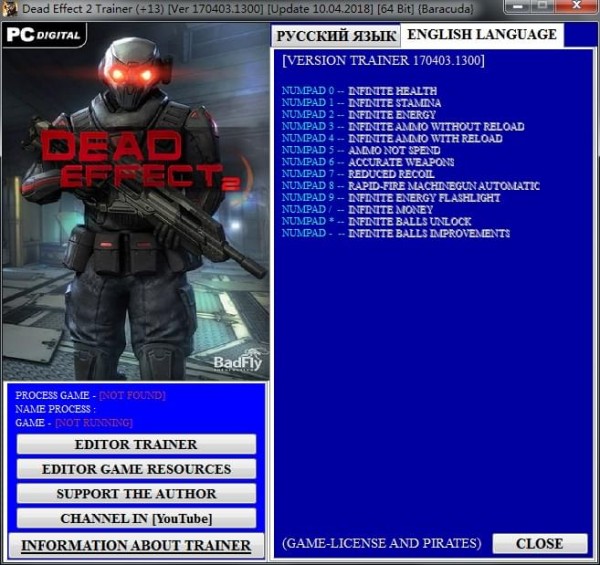Click INFINITE AMMO WITHOUT RELOAD line
Screen dimensions: 600x565
click(x=403, y=127)
